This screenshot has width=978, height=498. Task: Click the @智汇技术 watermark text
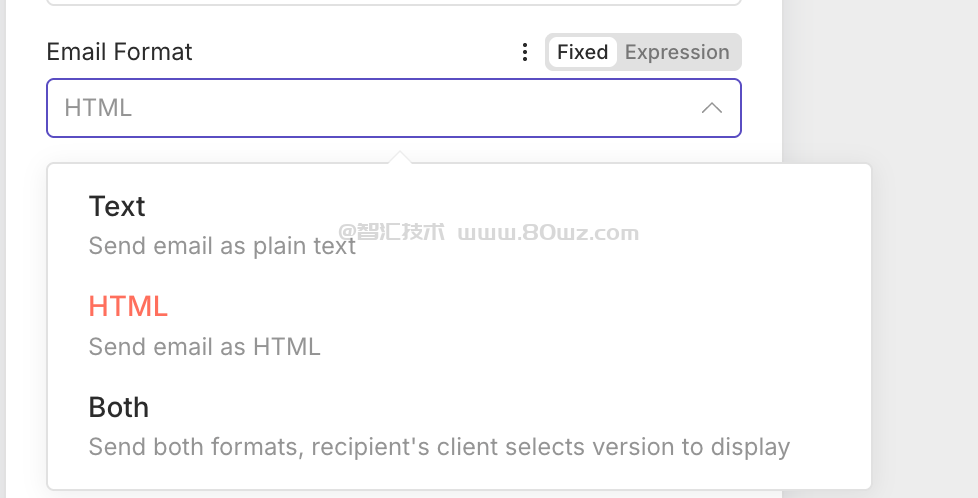[x=391, y=233]
